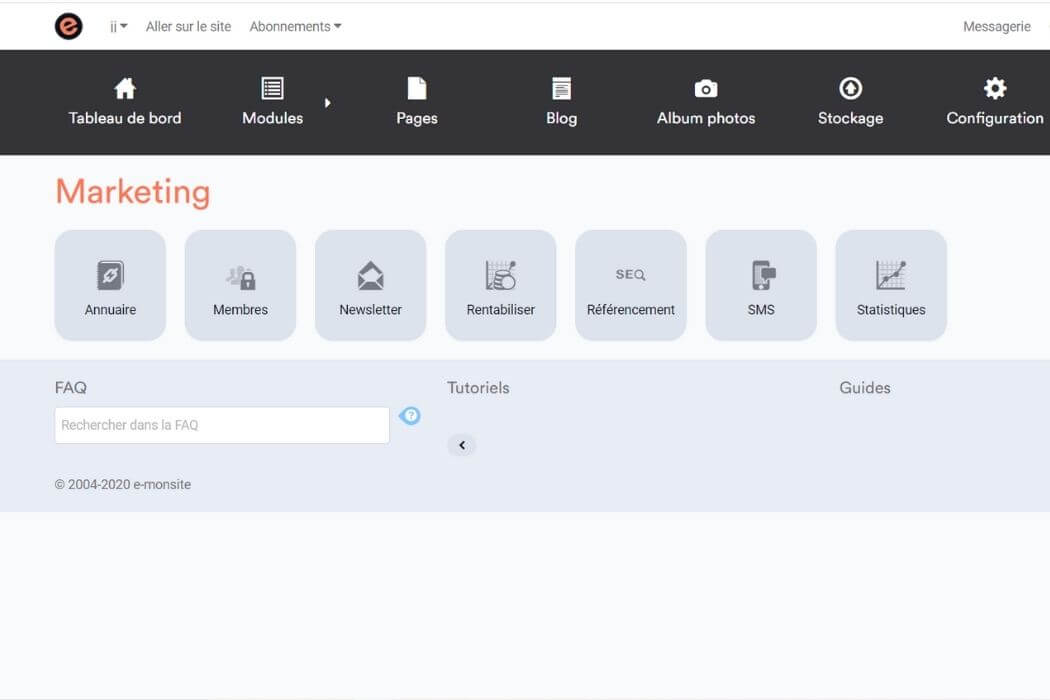1050x700 pixels.
Task: Open the Blog section
Action: 560,100
